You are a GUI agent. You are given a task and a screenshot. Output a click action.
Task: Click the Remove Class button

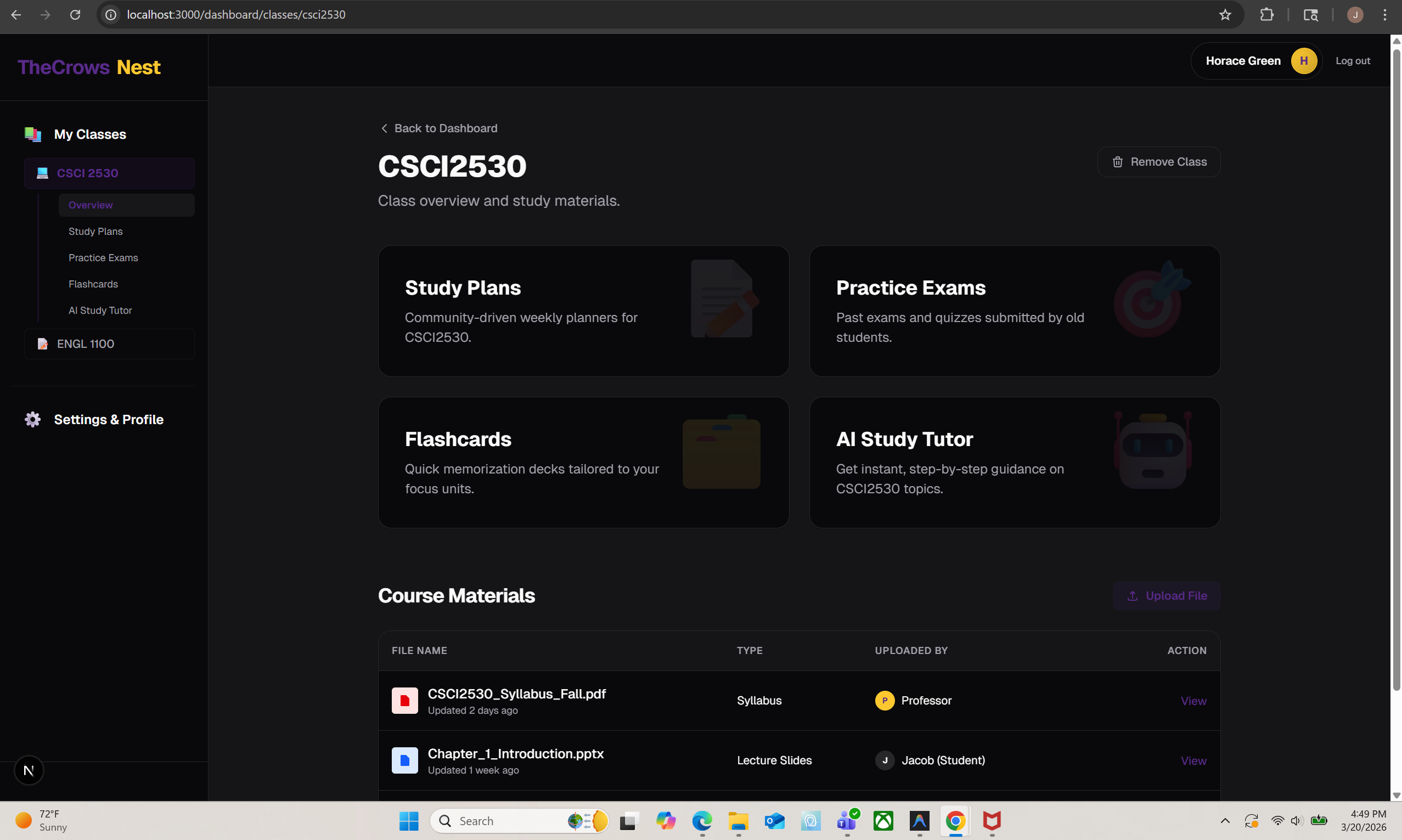tap(1158, 162)
